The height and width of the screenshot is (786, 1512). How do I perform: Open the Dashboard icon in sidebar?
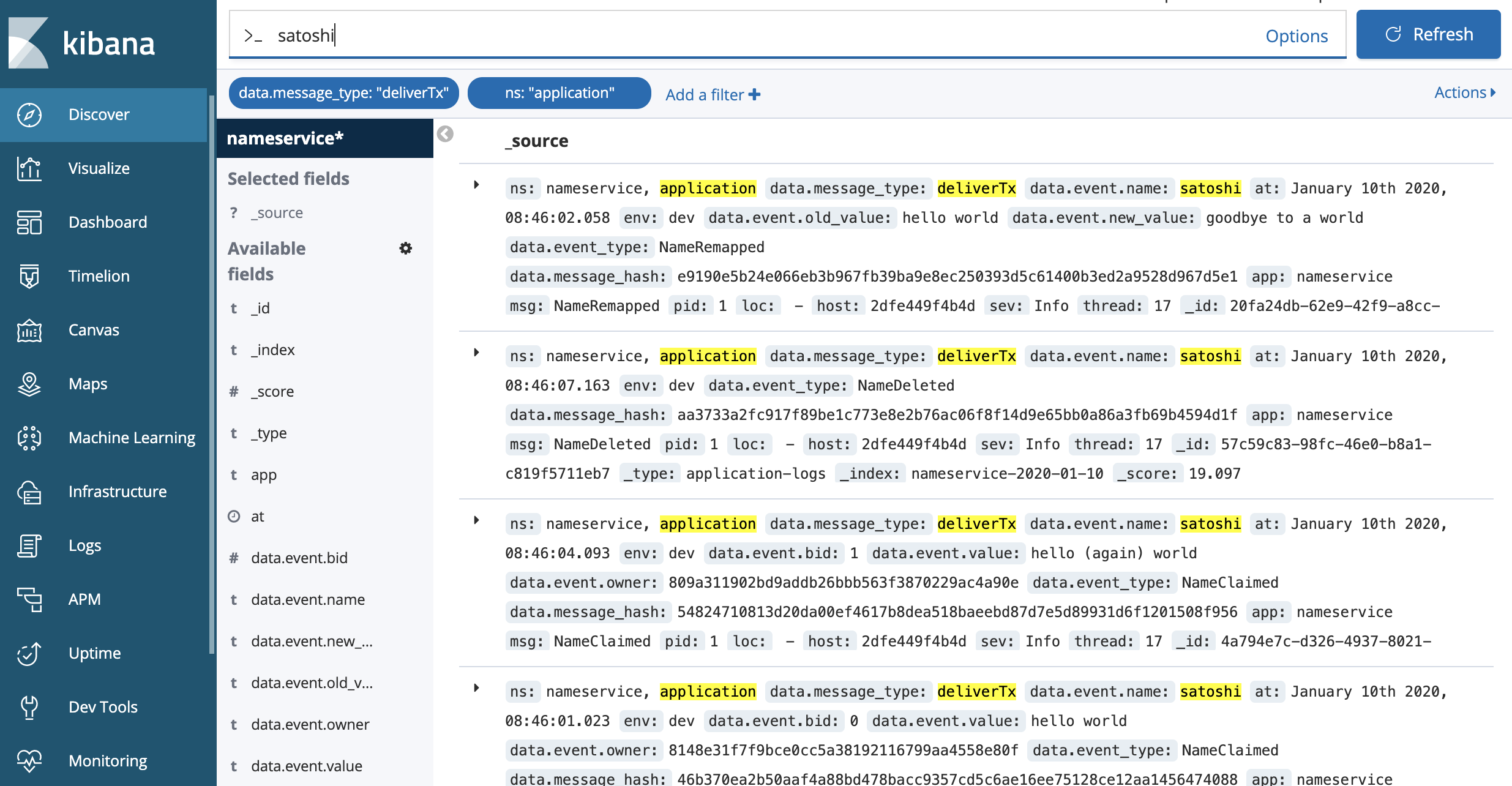pos(29,222)
